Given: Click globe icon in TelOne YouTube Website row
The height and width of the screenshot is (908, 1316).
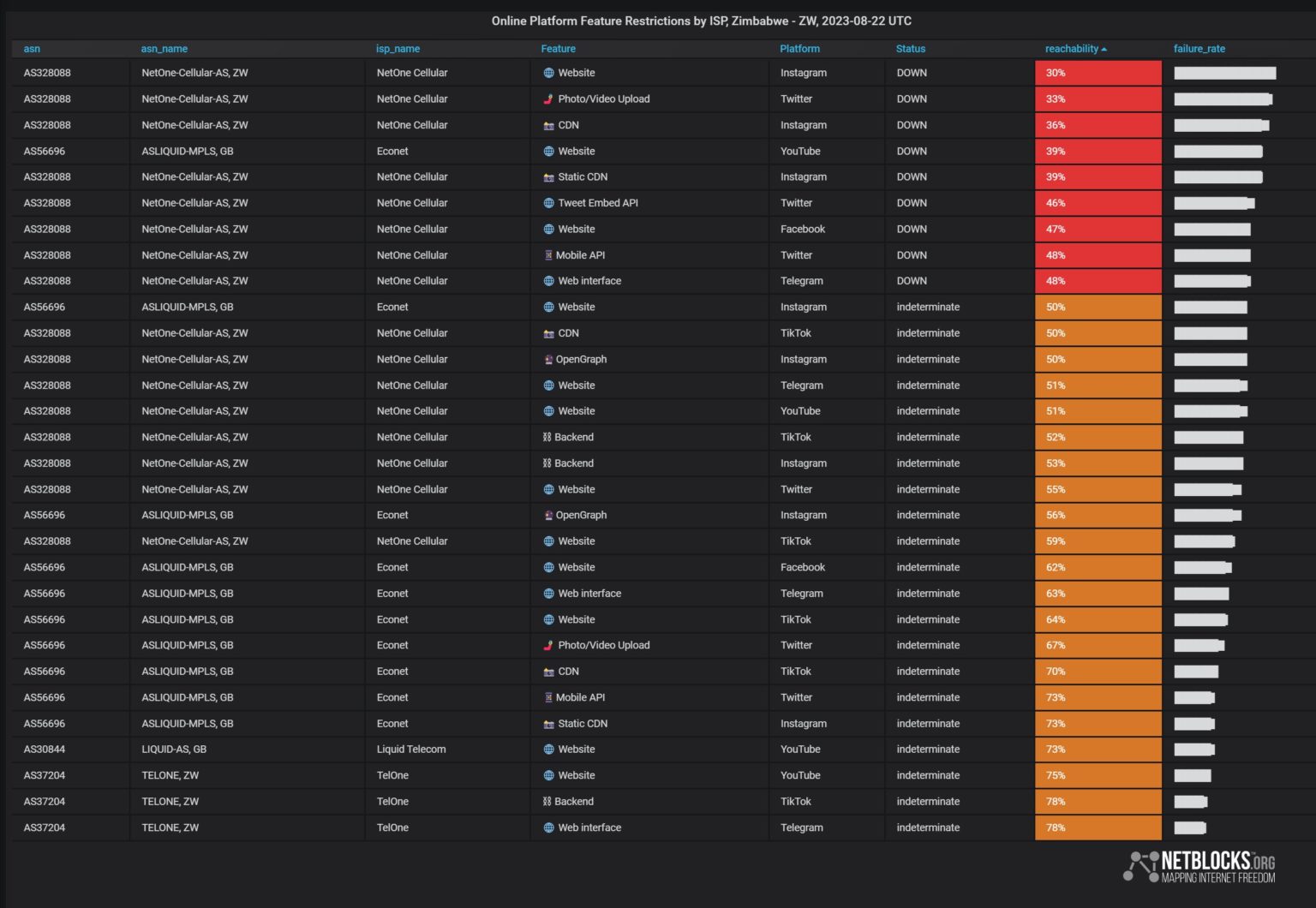Looking at the screenshot, I should tap(548, 776).
